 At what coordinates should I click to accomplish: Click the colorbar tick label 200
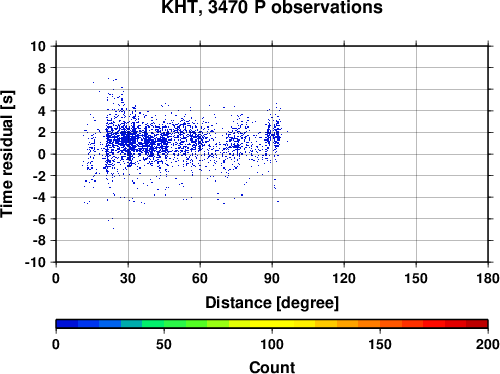488,344
